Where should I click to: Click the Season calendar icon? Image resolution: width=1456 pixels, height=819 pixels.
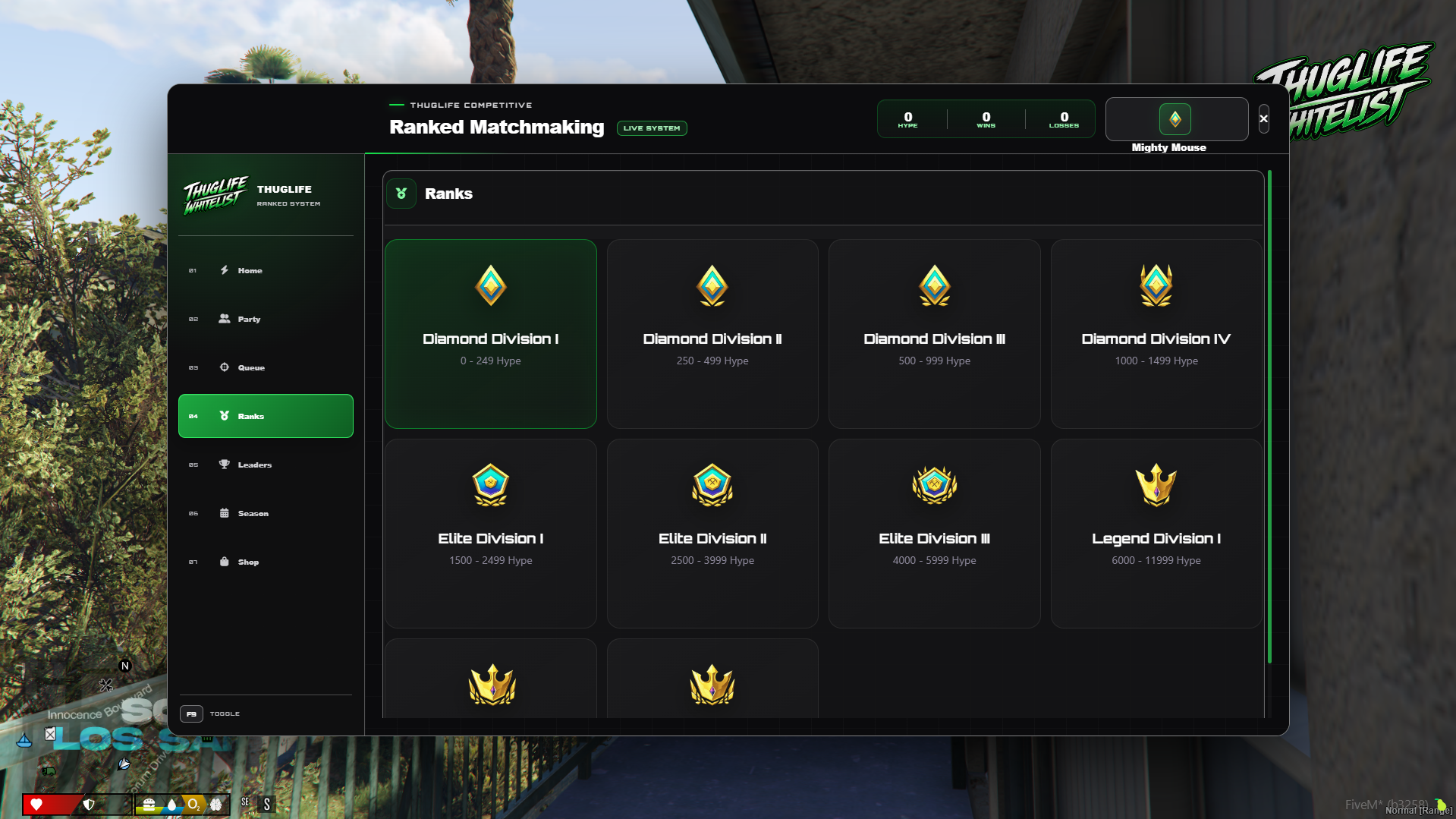pos(224,513)
